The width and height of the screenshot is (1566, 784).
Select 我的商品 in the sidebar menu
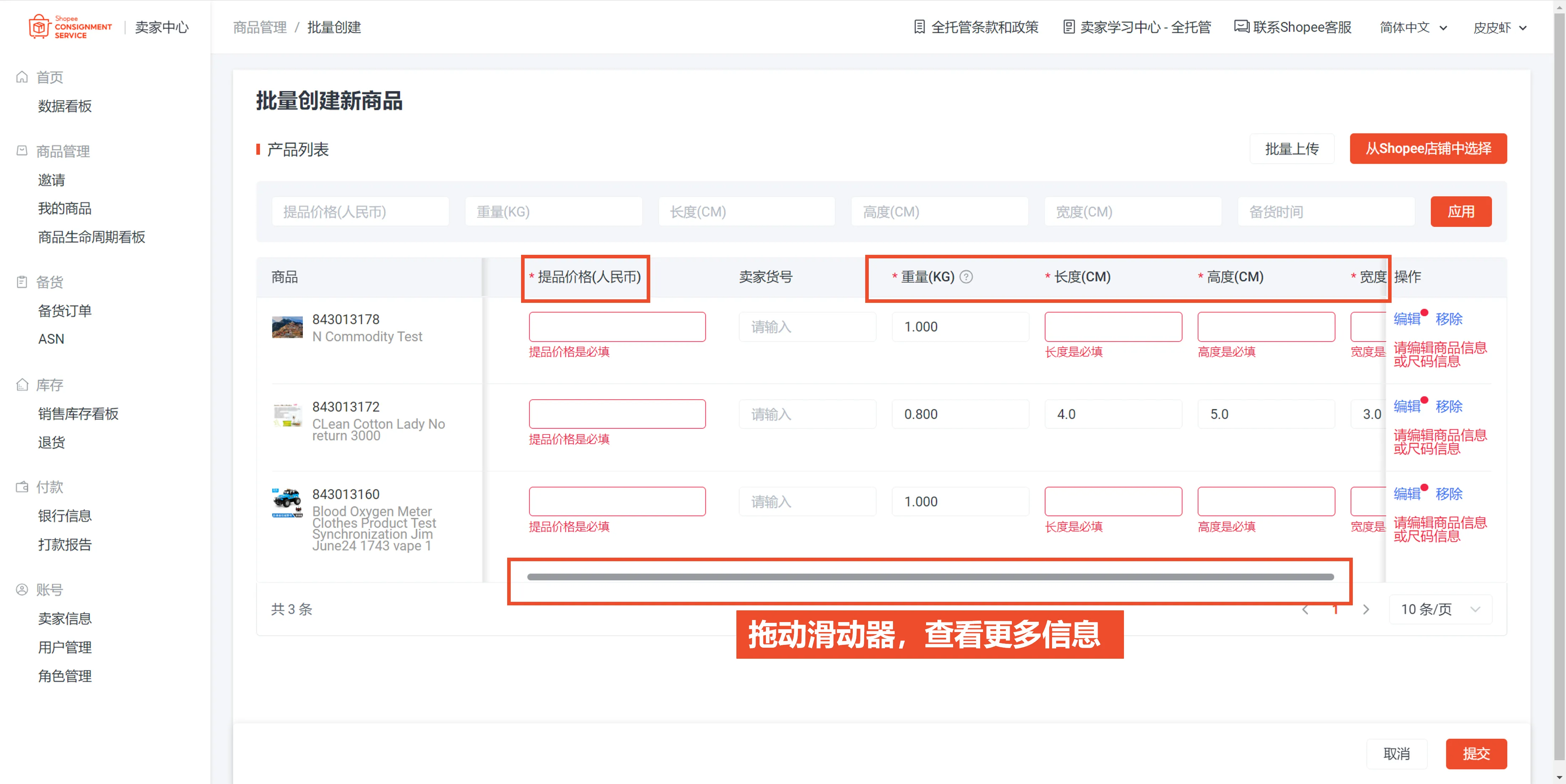(64, 209)
